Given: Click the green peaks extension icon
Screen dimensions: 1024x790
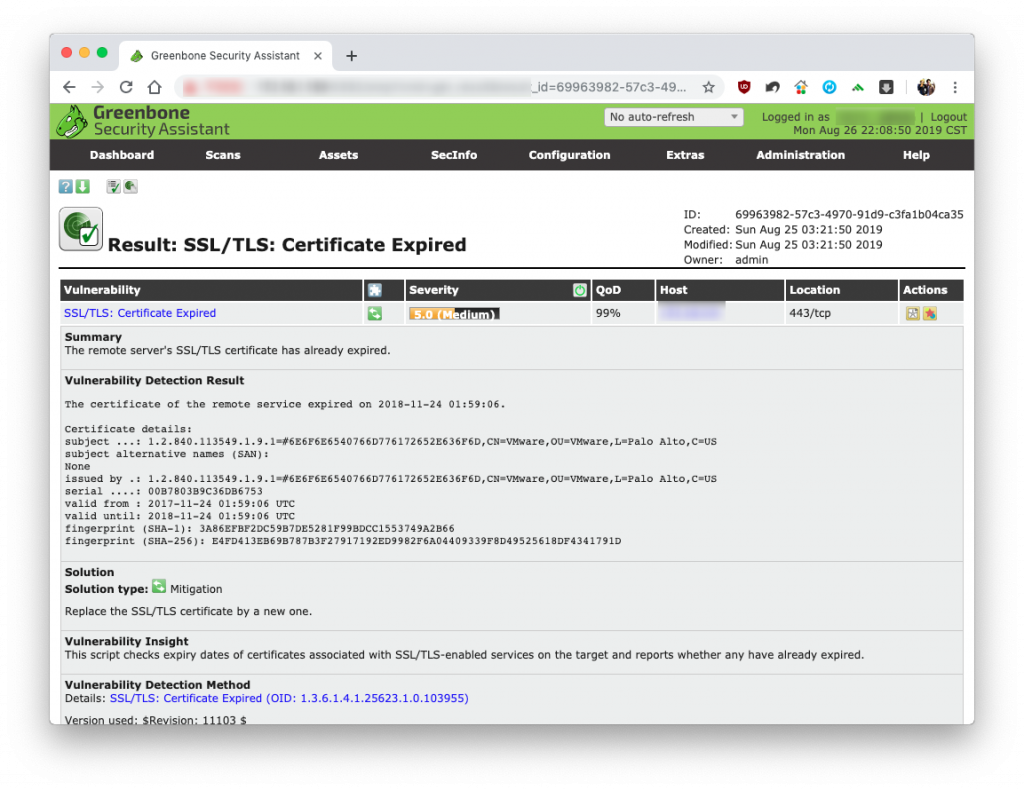Looking at the screenshot, I should click(858, 87).
